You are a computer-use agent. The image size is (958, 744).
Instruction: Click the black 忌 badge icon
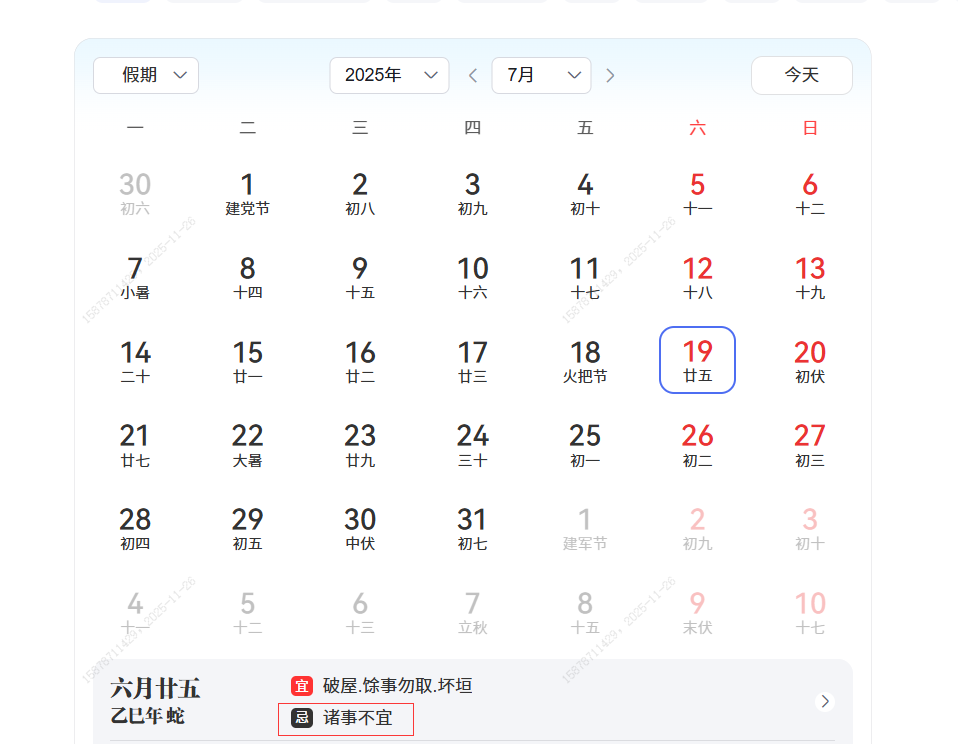pos(302,717)
